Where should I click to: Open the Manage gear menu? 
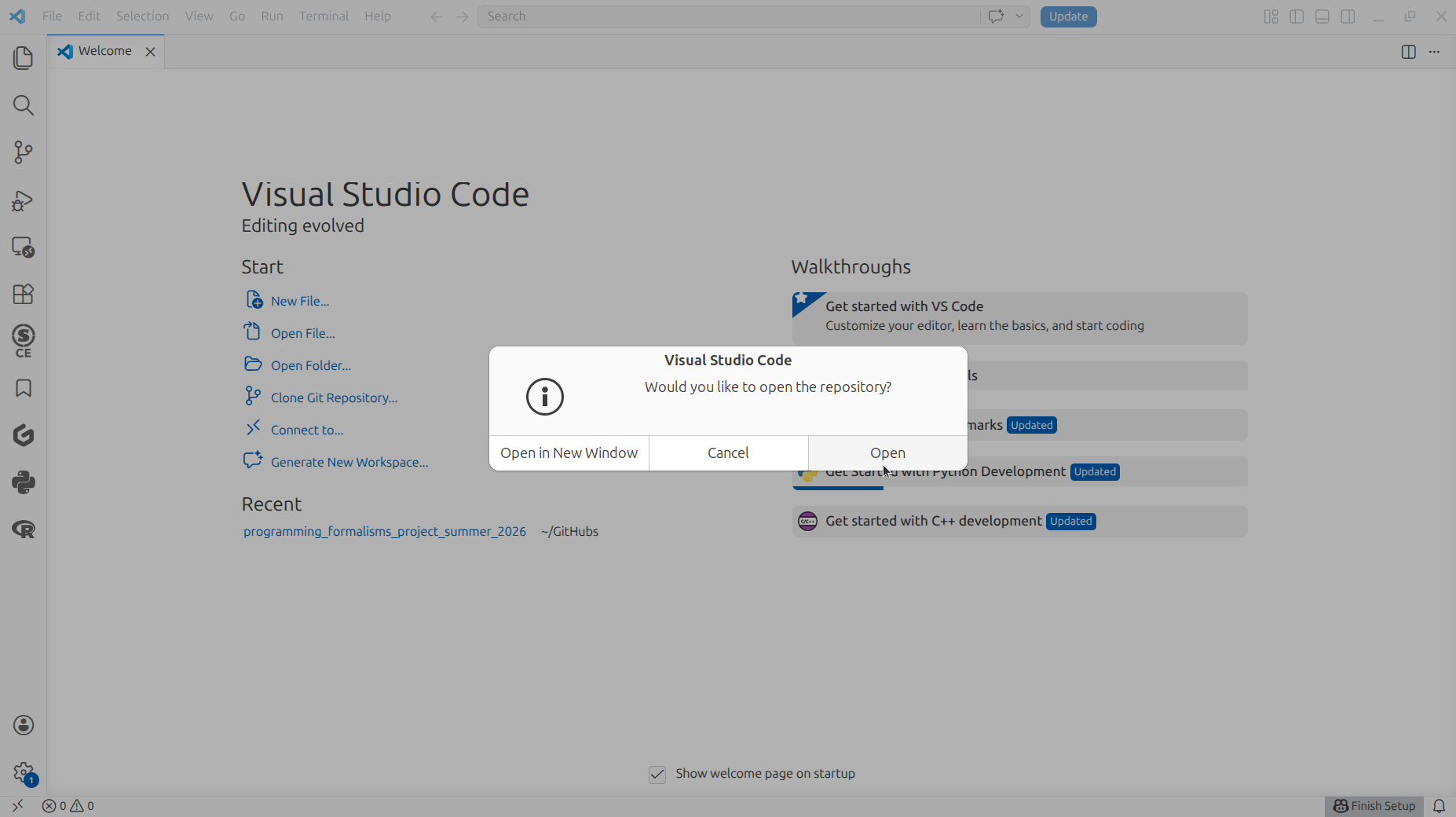pyautogui.click(x=24, y=773)
